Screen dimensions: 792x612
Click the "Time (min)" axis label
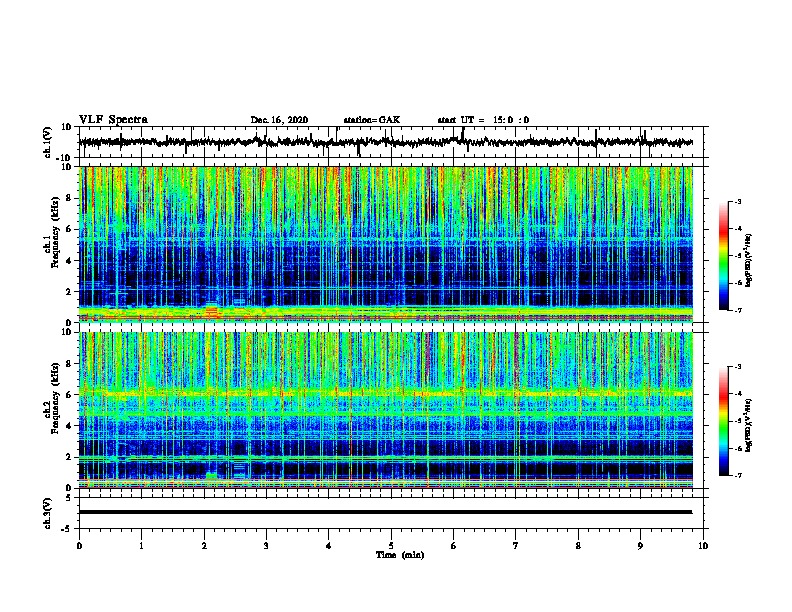tap(400, 555)
